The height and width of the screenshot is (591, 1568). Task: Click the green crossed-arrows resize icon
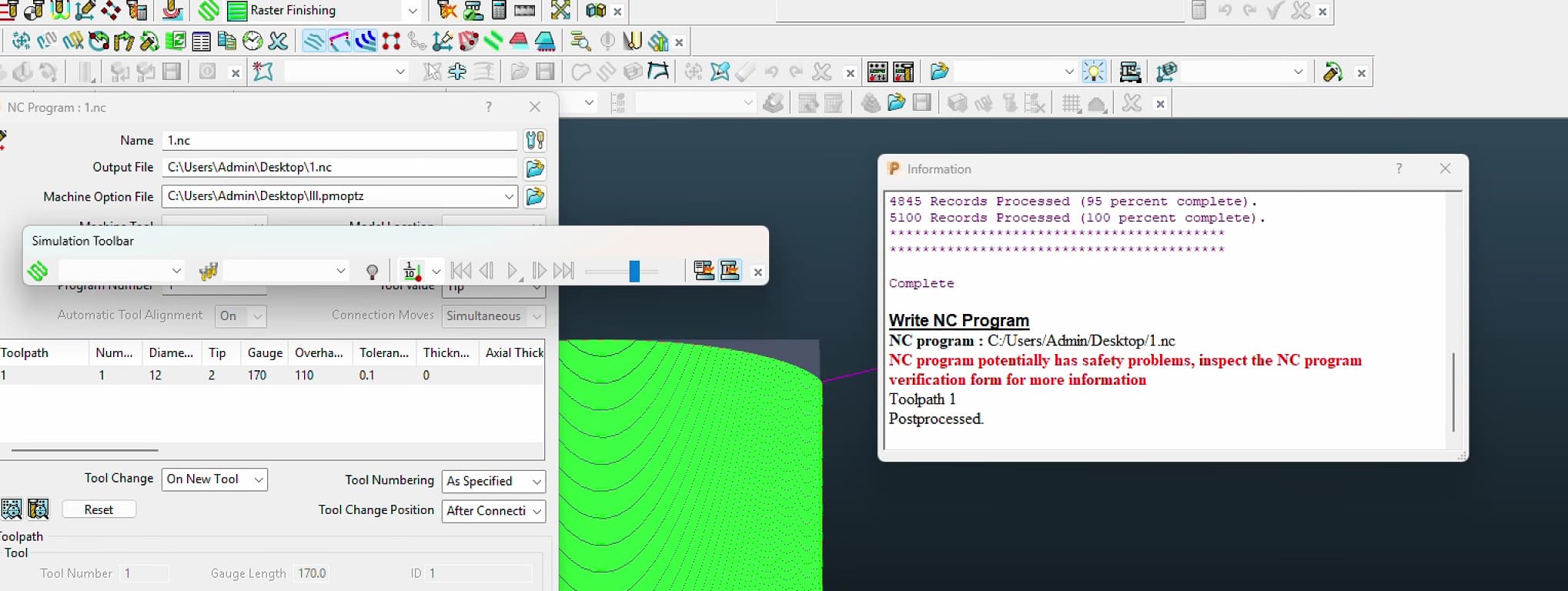561,11
